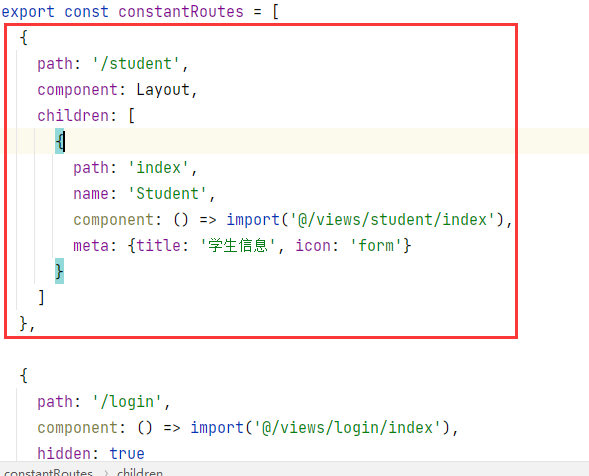The width and height of the screenshot is (589, 476).
Task: Click the '学生信息' title string
Action: 238,245
